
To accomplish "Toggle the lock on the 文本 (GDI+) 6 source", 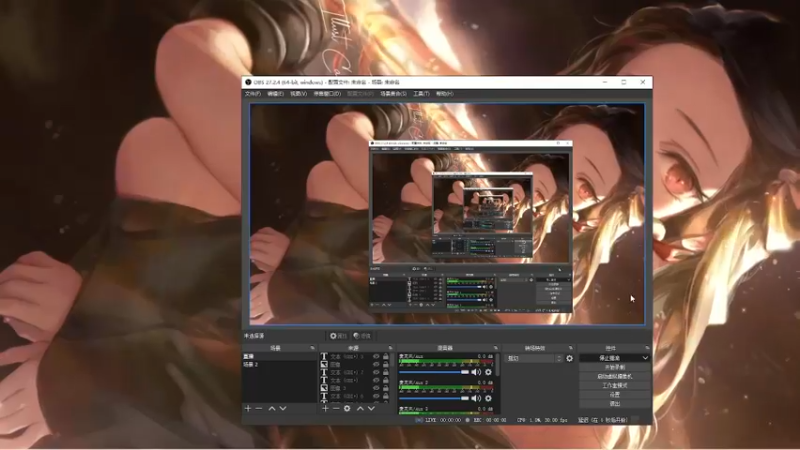I will click(386, 396).
